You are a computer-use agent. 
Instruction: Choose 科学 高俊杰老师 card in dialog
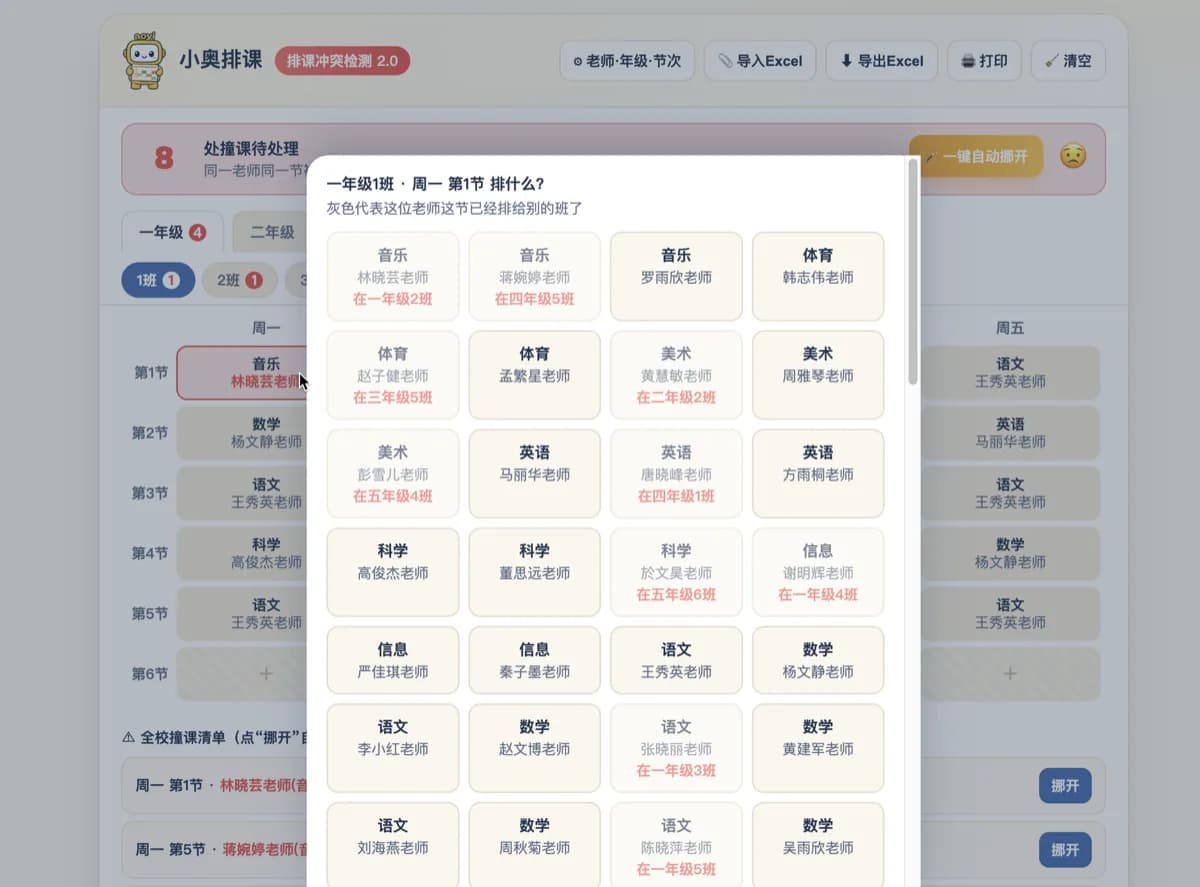393,572
